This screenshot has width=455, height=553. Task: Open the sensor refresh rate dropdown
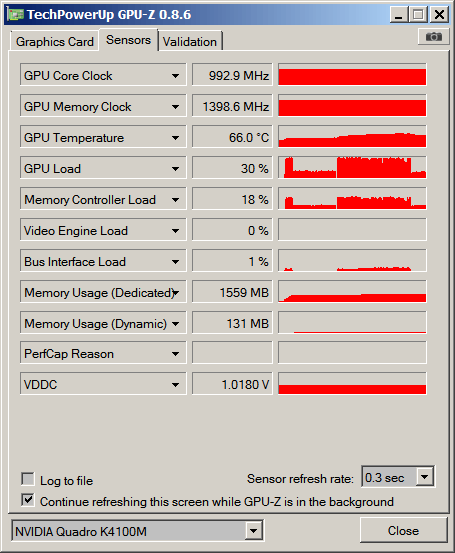(x=425, y=477)
